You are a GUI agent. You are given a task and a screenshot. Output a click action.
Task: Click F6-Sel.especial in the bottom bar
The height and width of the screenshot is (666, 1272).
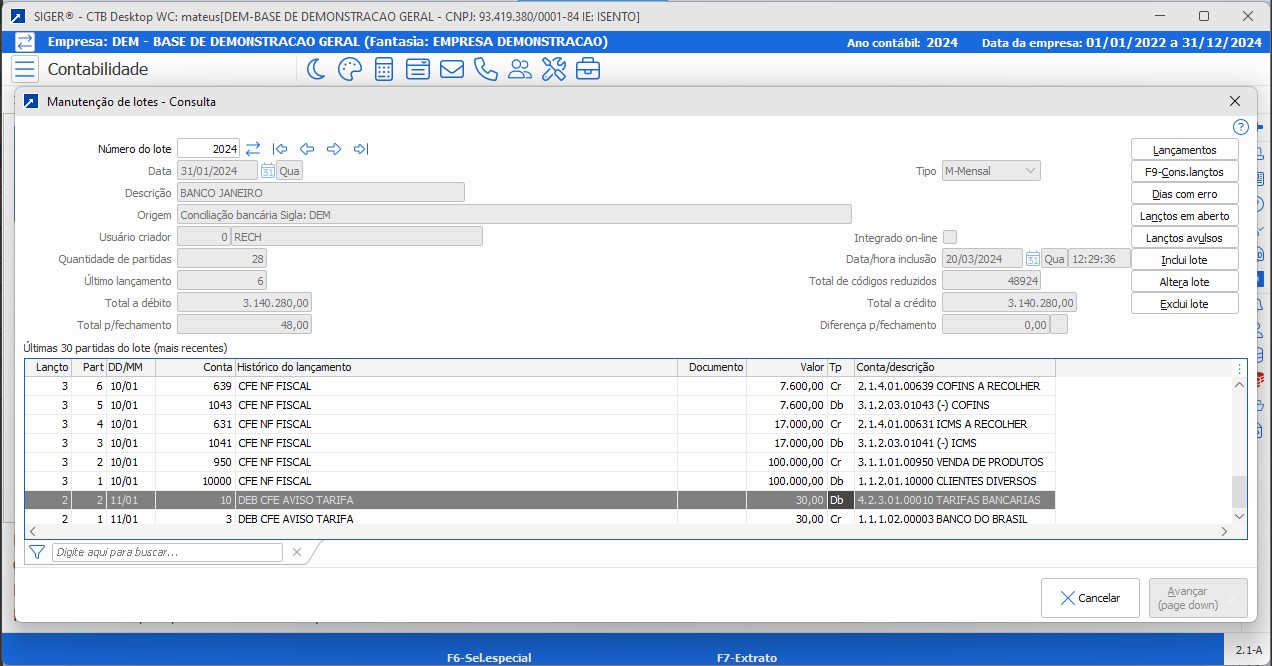(489, 658)
